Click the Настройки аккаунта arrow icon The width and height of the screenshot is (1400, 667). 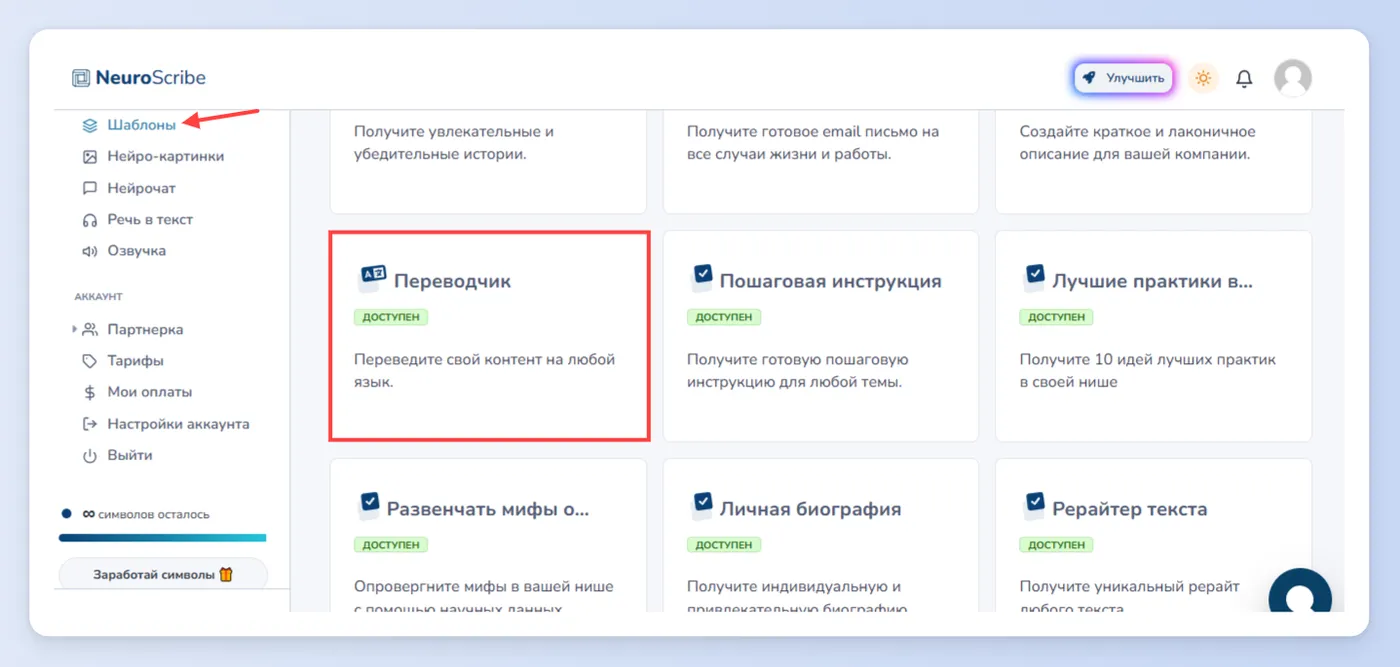pyautogui.click(x=90, y=424)
